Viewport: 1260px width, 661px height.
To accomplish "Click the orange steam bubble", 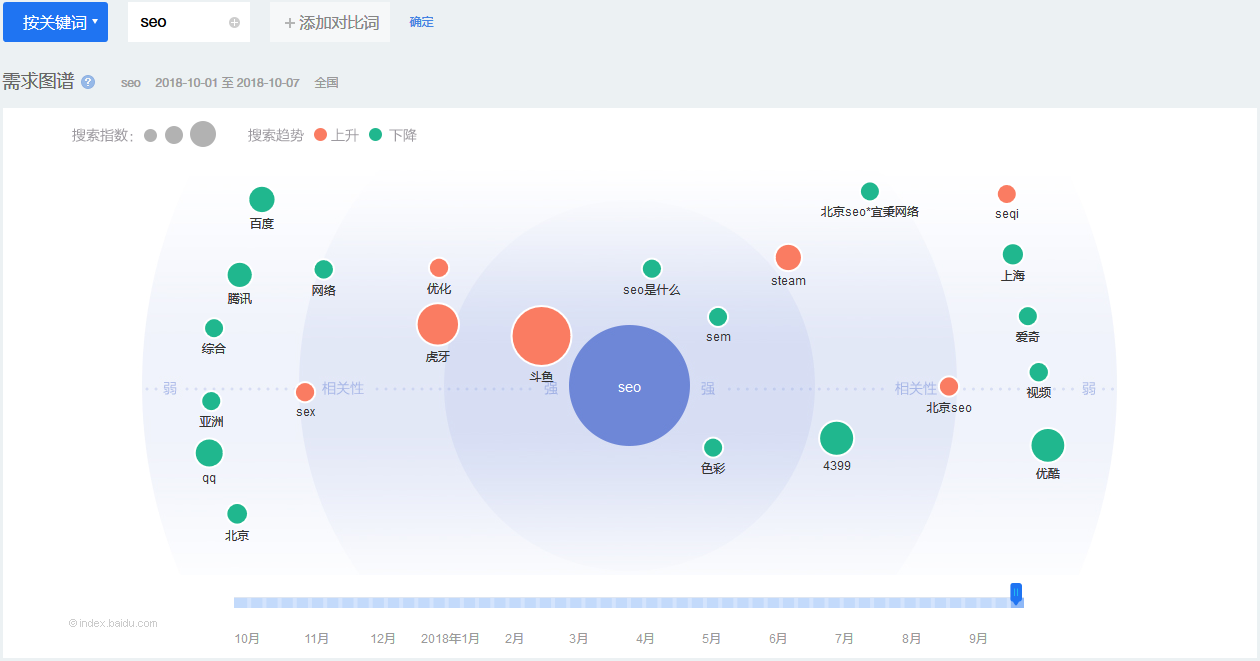I will click(788, 258).
